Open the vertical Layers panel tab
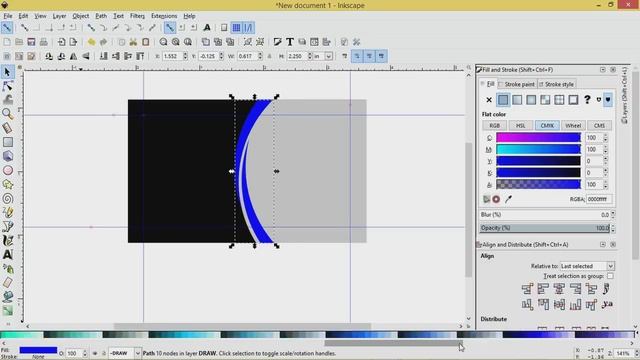 click(624, 95)
